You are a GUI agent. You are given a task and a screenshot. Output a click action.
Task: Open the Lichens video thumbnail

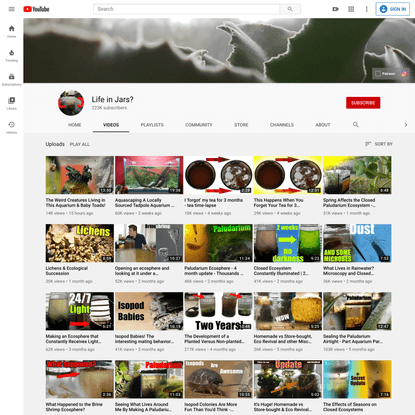pyautogui.click(x=80, y=243)
